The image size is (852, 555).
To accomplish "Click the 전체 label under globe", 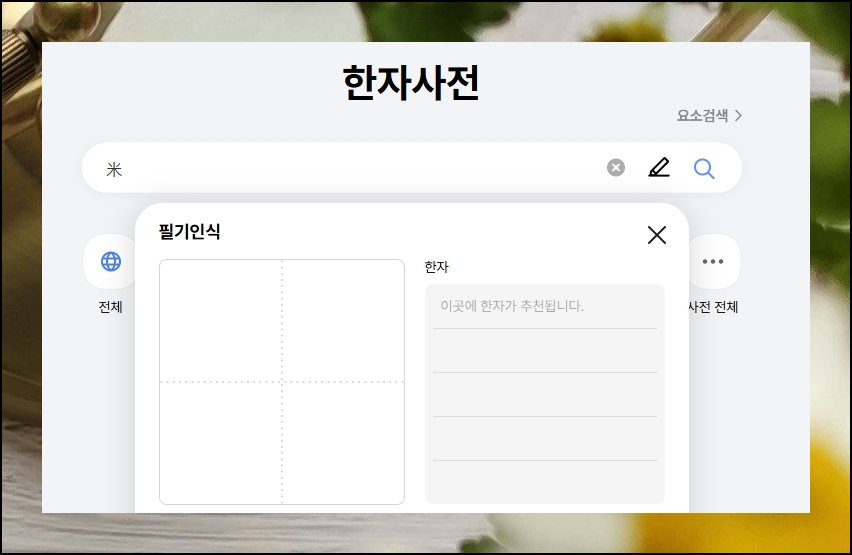I will [110, 307].
